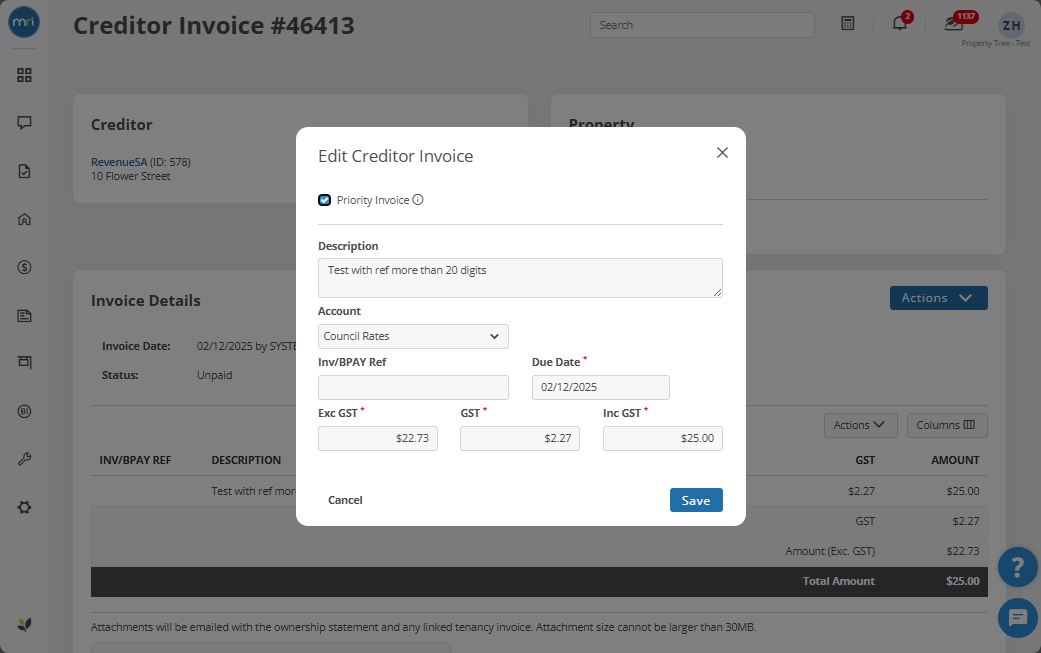Open the dollar sign accounting sidebar icon
Viewport: 1041px width, 653px height.
tap(25, 267)
